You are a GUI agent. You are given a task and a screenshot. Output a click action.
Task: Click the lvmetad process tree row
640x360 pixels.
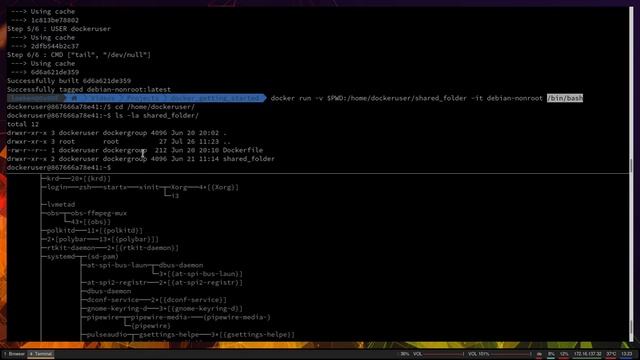click(x=59, y=204)
